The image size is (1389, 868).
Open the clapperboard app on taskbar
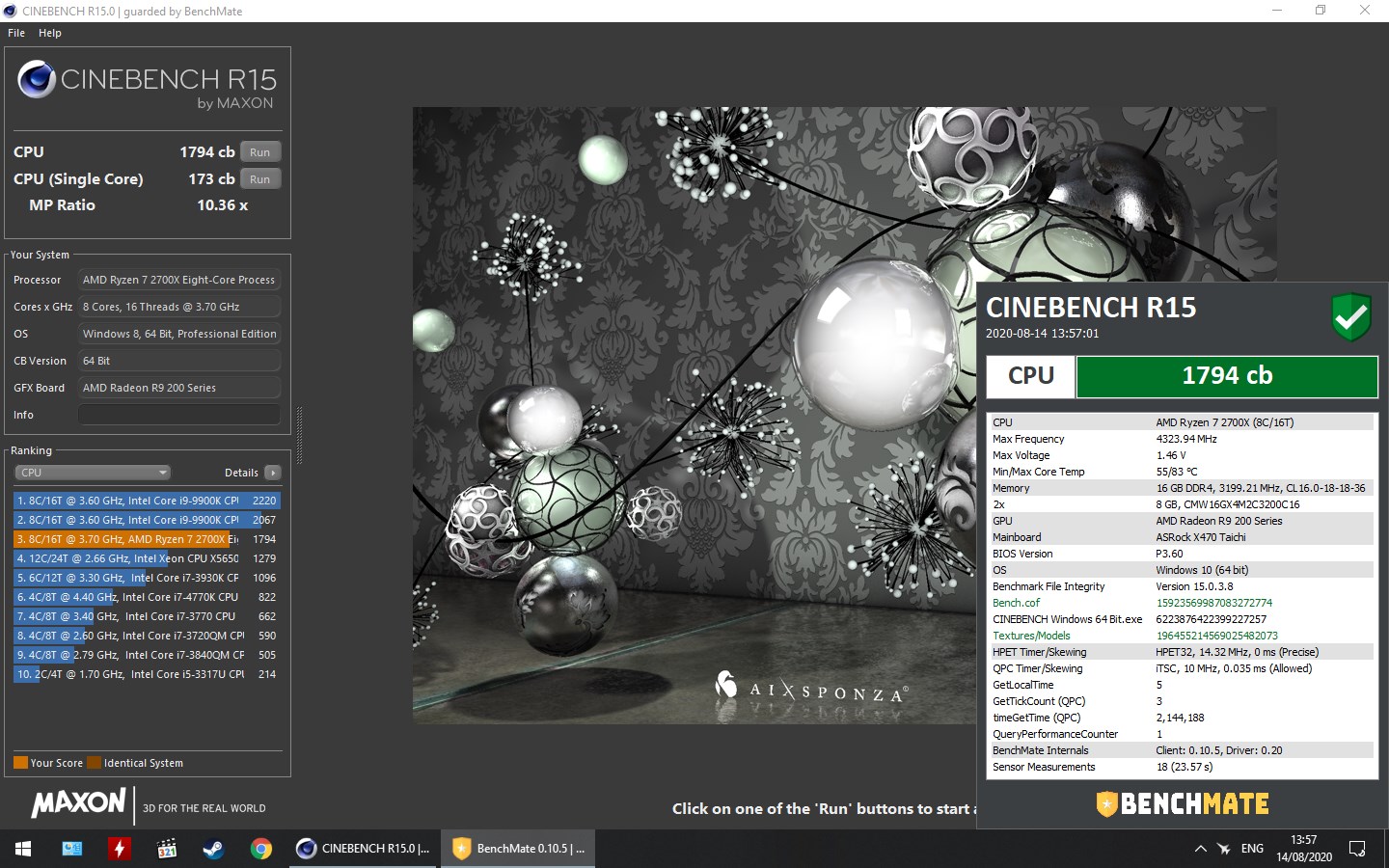[166, 849]
